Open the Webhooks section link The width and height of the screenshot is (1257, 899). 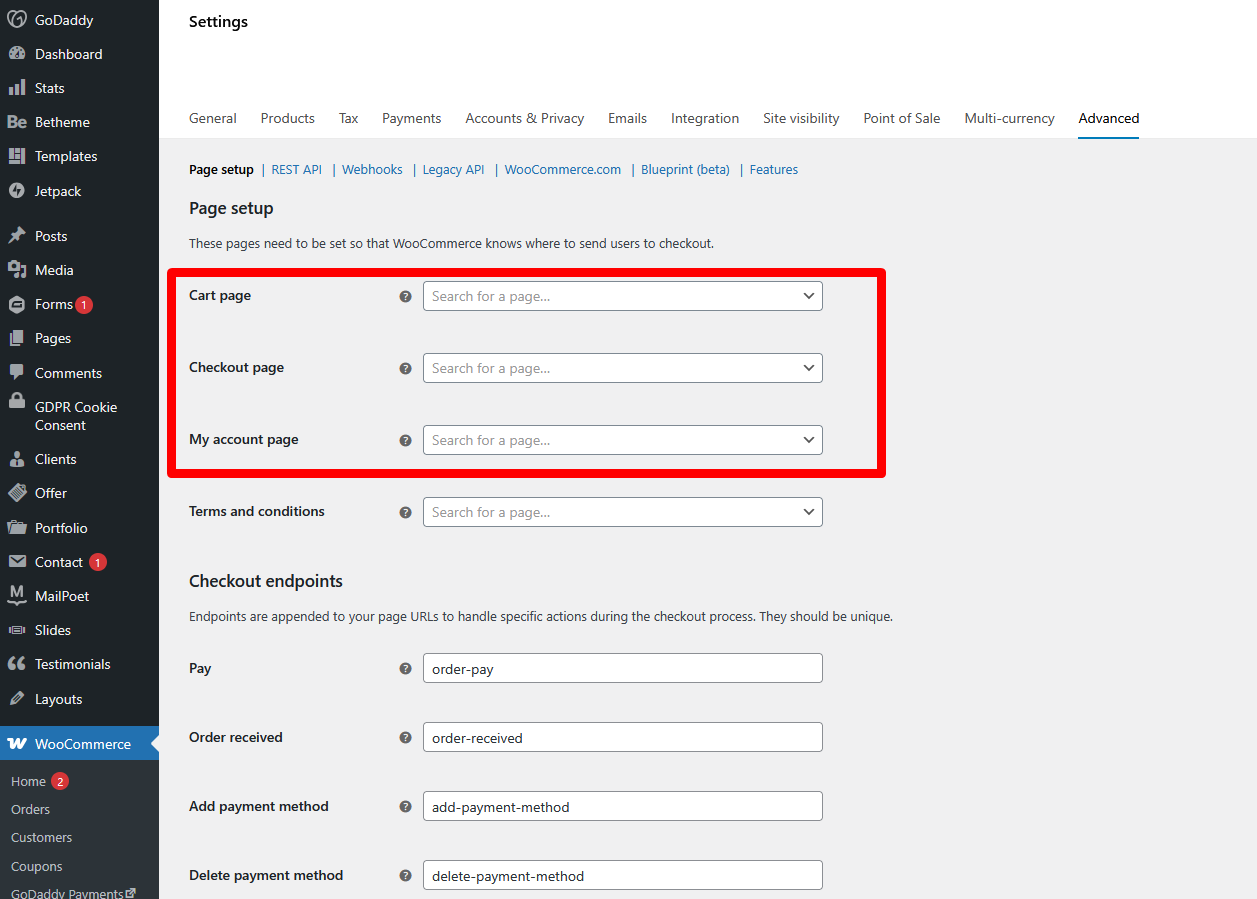point(372,170)
